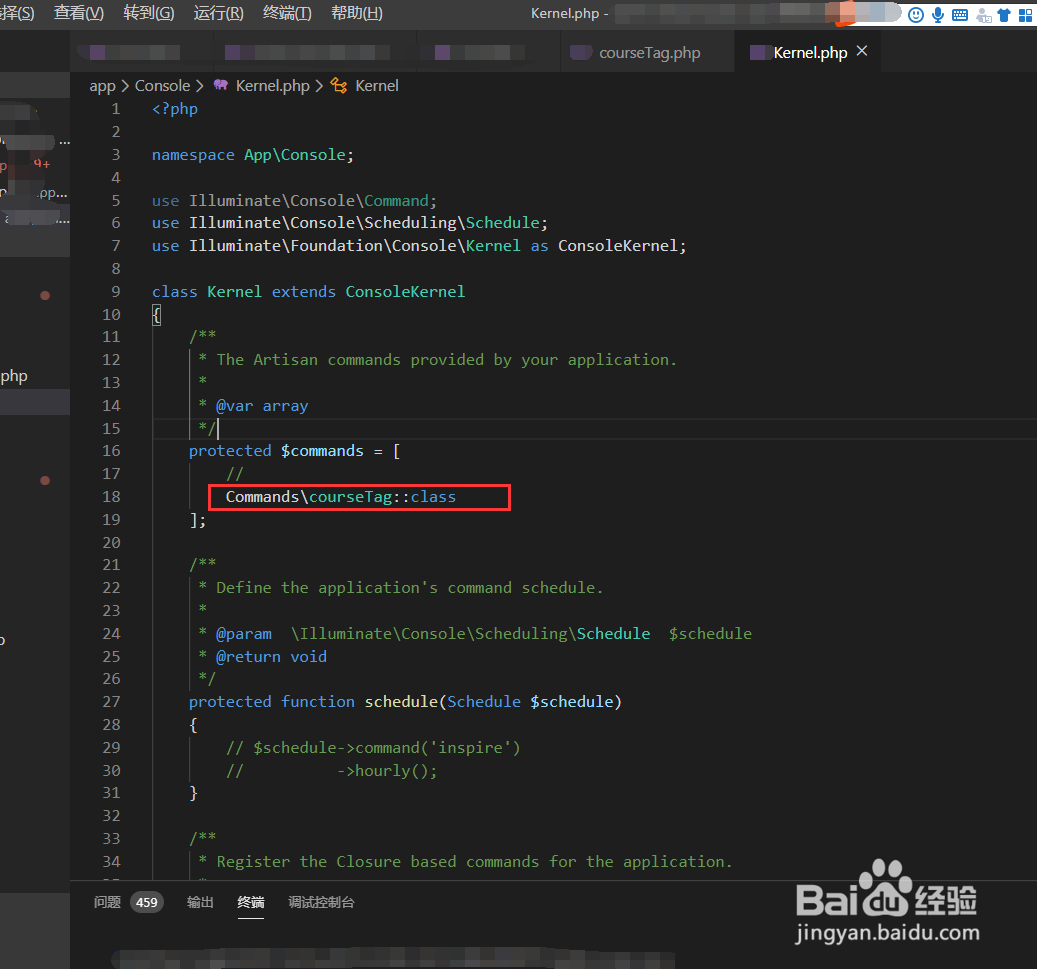Click the commented "command('inspire')" line
1037x969 pixels.
pyautogui.click(x=373, y=748)
